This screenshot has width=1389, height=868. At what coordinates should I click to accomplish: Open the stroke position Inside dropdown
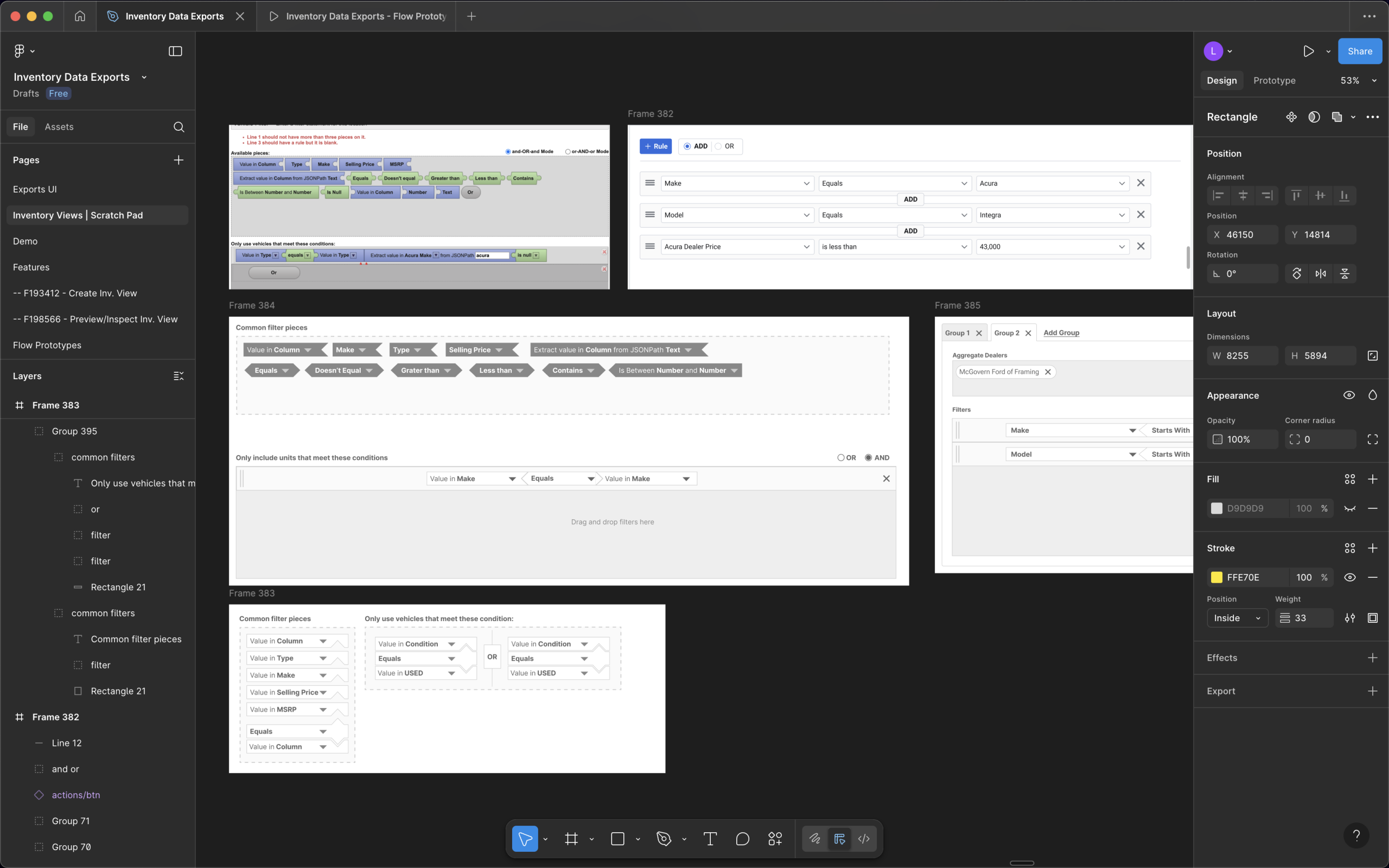tap(1238, 618)
